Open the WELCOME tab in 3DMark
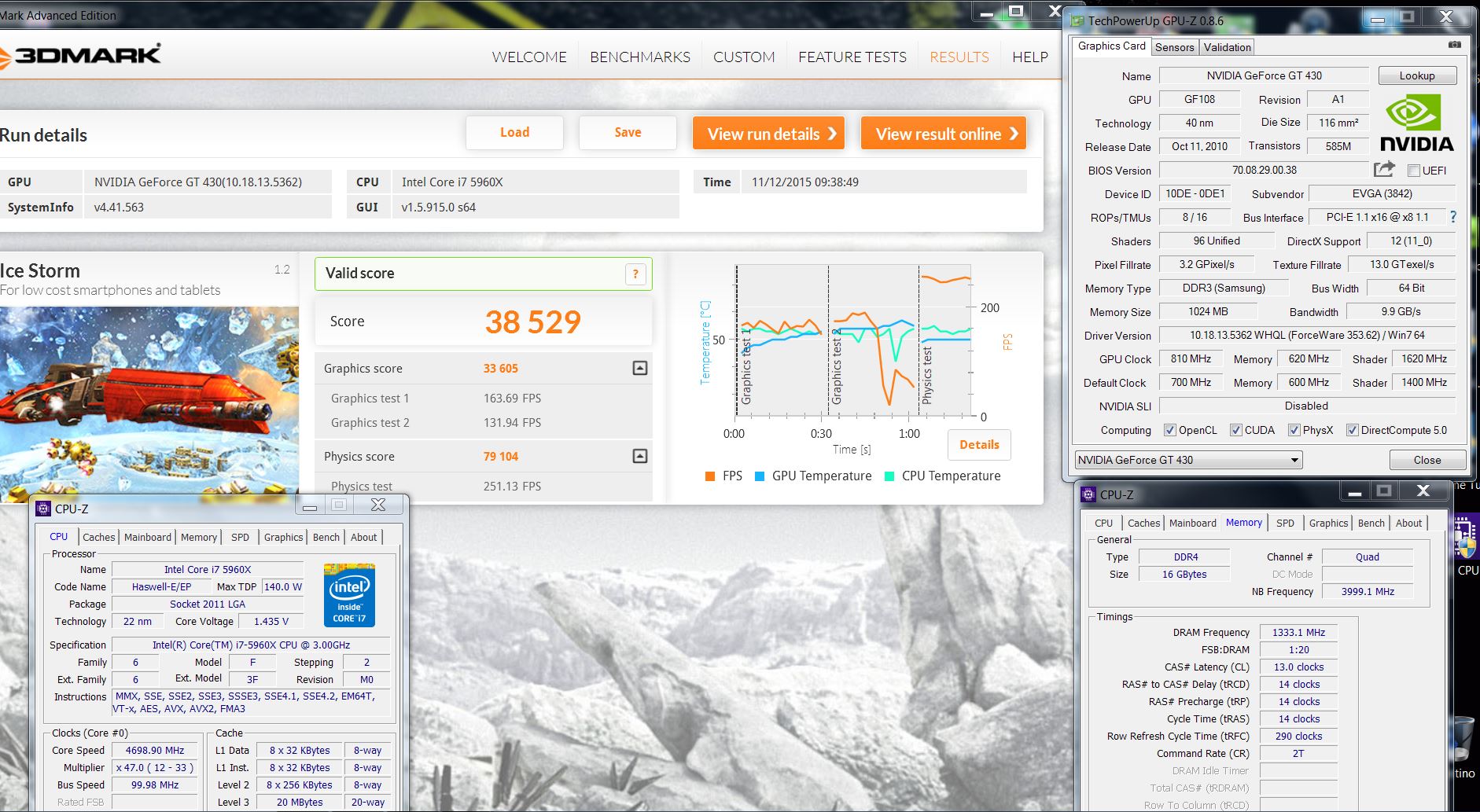 [x=529, y=57]
